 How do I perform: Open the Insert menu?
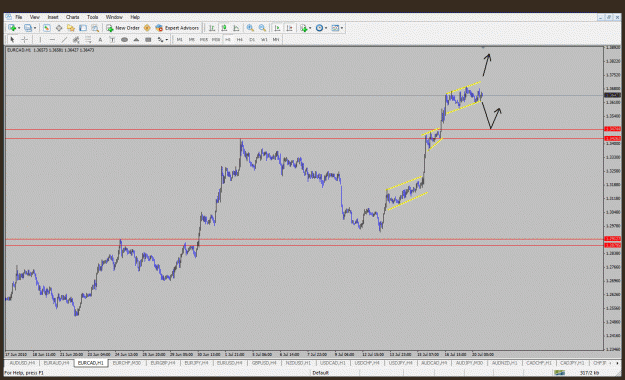click(53, 17)
